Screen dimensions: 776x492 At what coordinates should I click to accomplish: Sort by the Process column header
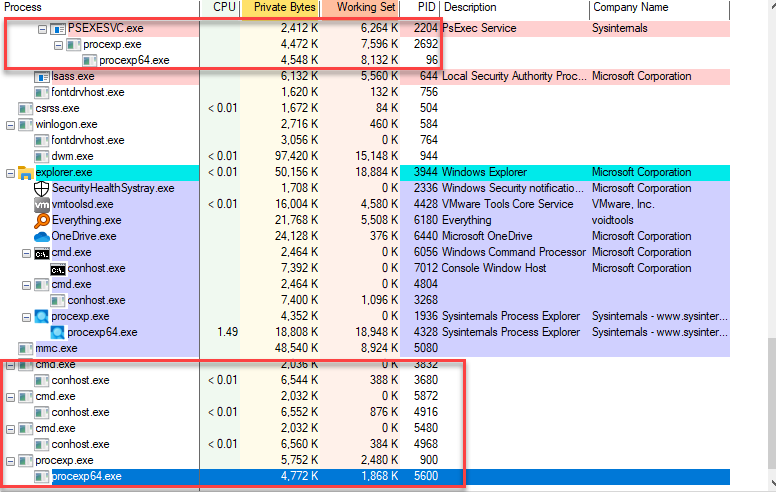(x=99, y=7)
